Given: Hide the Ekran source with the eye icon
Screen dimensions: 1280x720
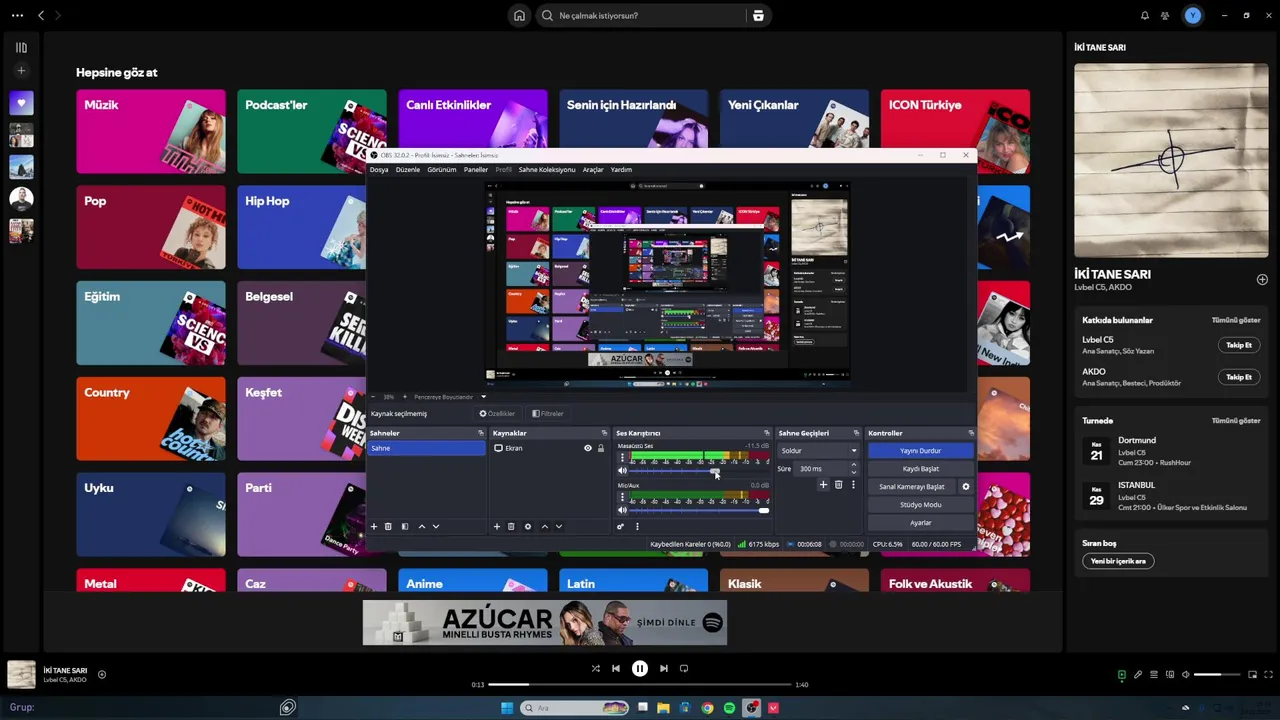Looking at the screenshot, I should pyautogui.click(x=588, y=448).
